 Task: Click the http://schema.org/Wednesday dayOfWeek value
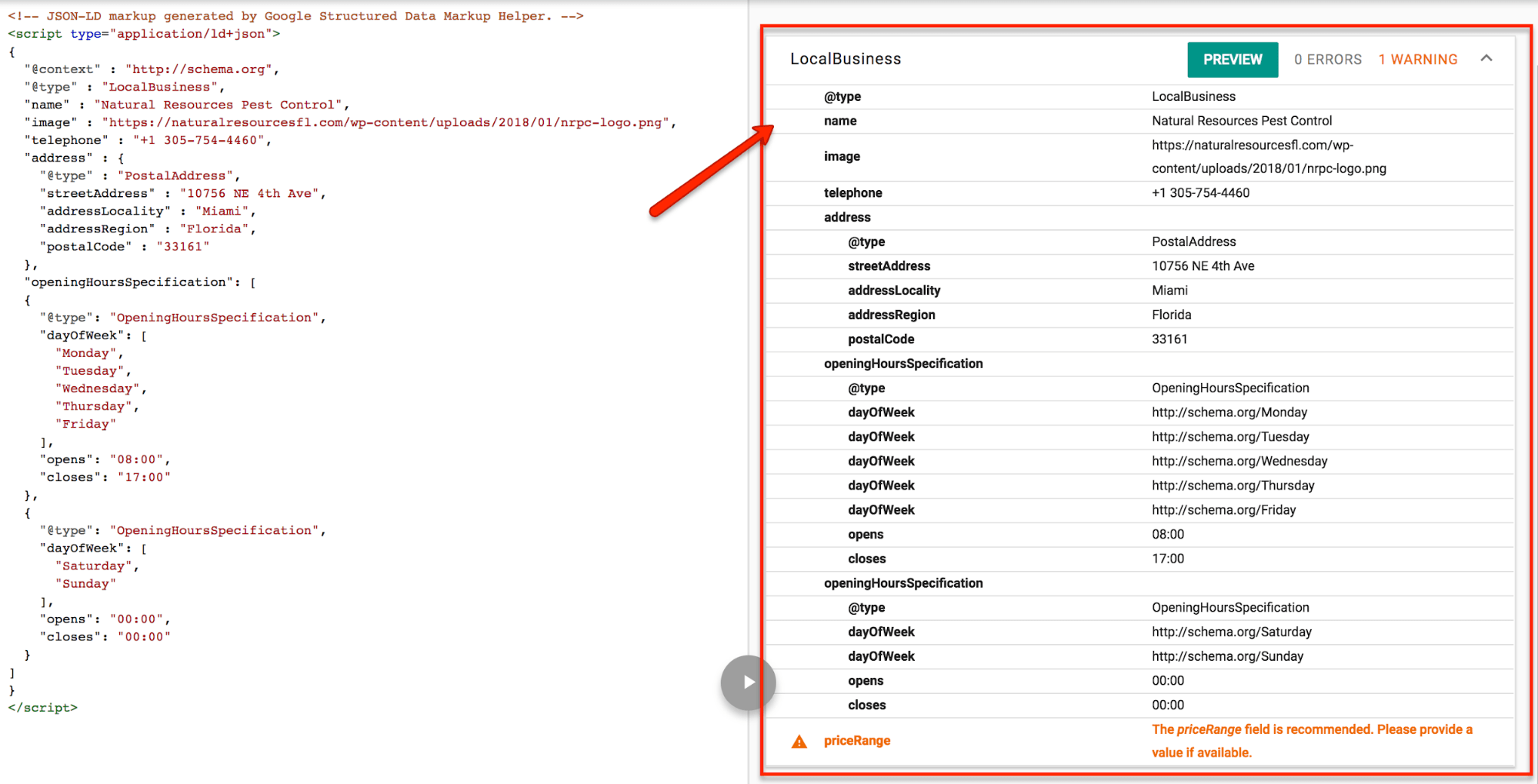point(1239,462)
